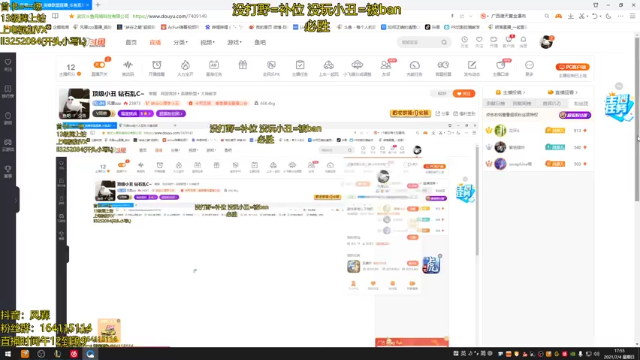Image resolution: width=640 pixels, height=360 pixels.
Task: Toggle the live stream on/off switch
Action: point(99,65)
